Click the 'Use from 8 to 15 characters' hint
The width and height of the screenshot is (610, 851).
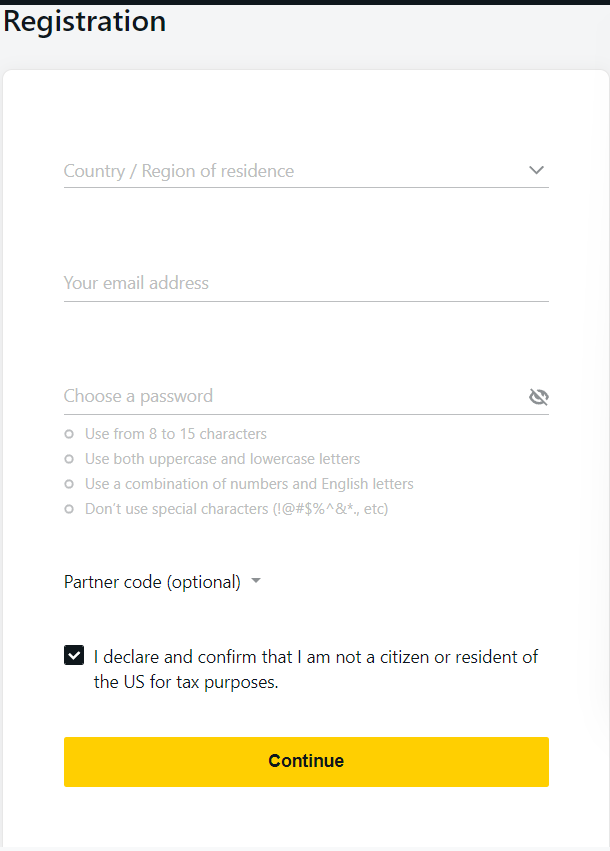point(176,434)
